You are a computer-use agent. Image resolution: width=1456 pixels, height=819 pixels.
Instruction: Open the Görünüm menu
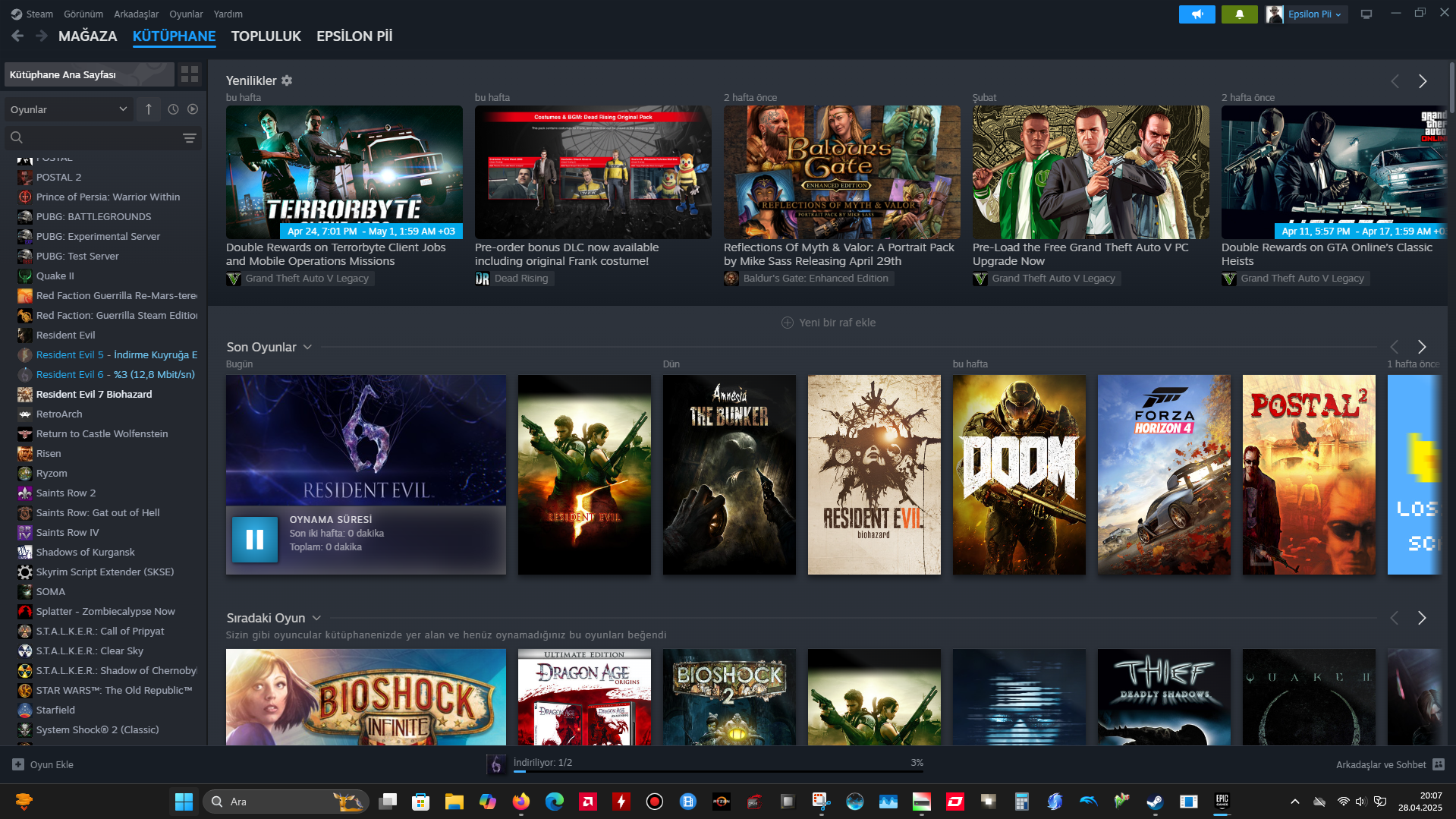pos(83,14)
